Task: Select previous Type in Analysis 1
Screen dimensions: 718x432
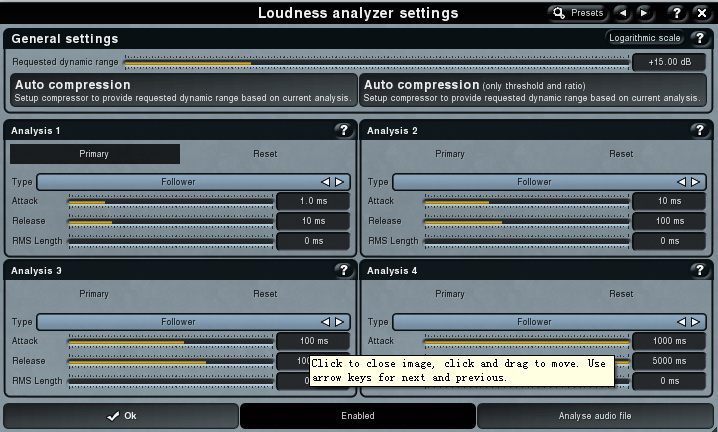Action: (326, 182)
